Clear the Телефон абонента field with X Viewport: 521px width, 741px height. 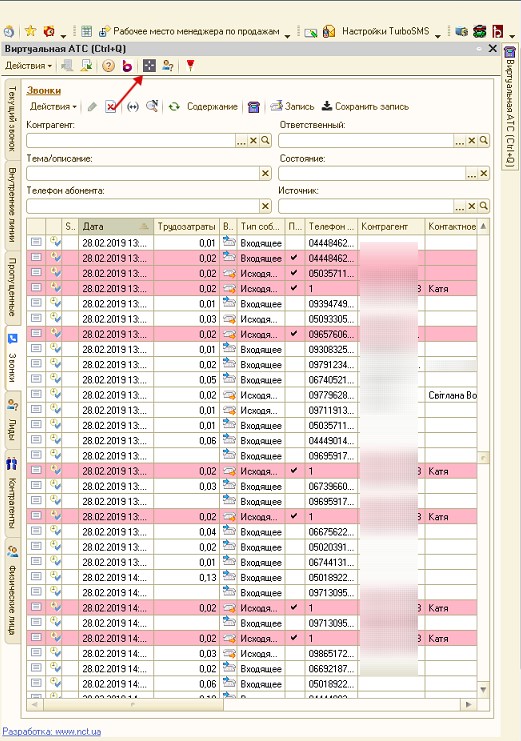[x=265, y=206]
